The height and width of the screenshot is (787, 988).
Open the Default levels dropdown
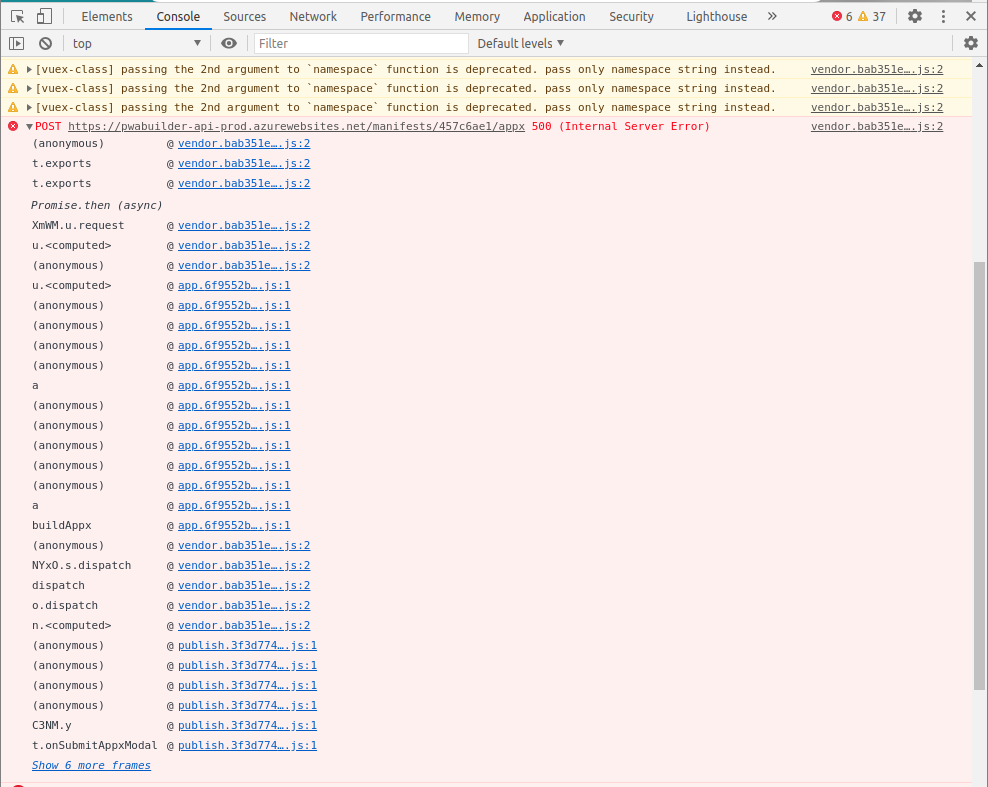(x=520, y=43)
